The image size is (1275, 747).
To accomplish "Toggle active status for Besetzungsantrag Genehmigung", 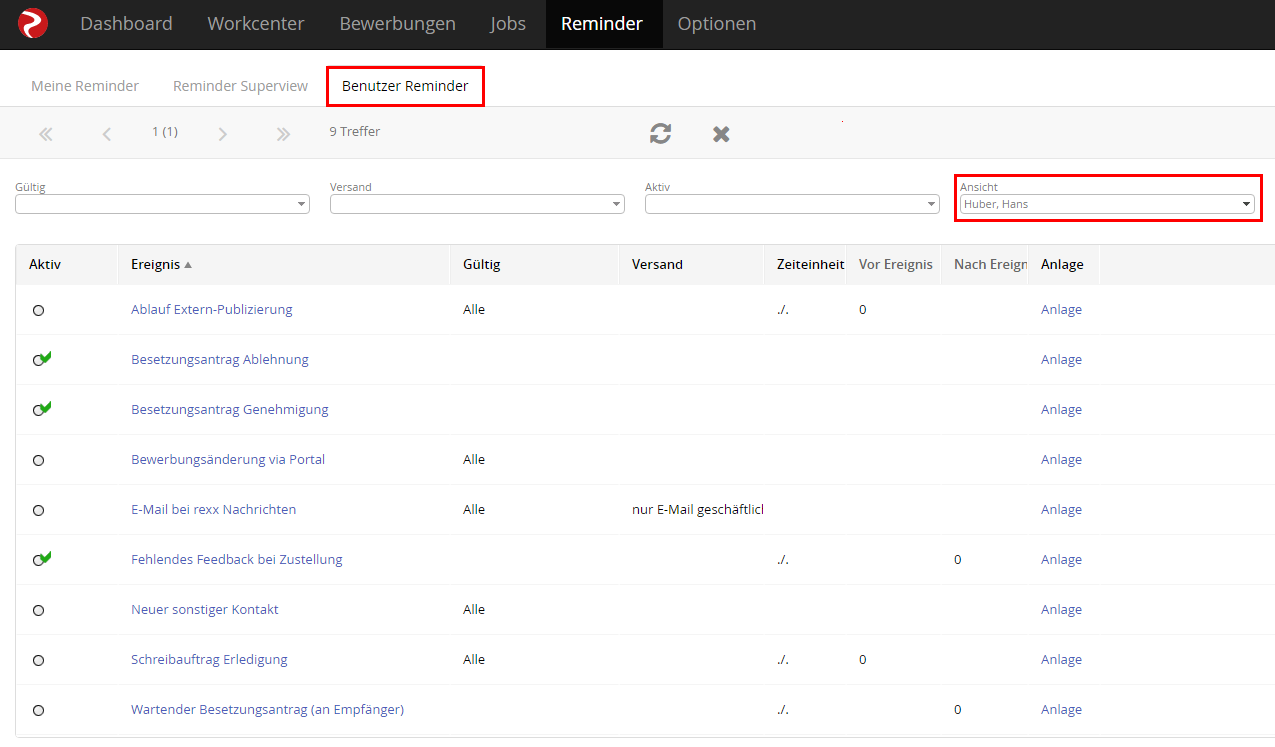I will 41,409.
